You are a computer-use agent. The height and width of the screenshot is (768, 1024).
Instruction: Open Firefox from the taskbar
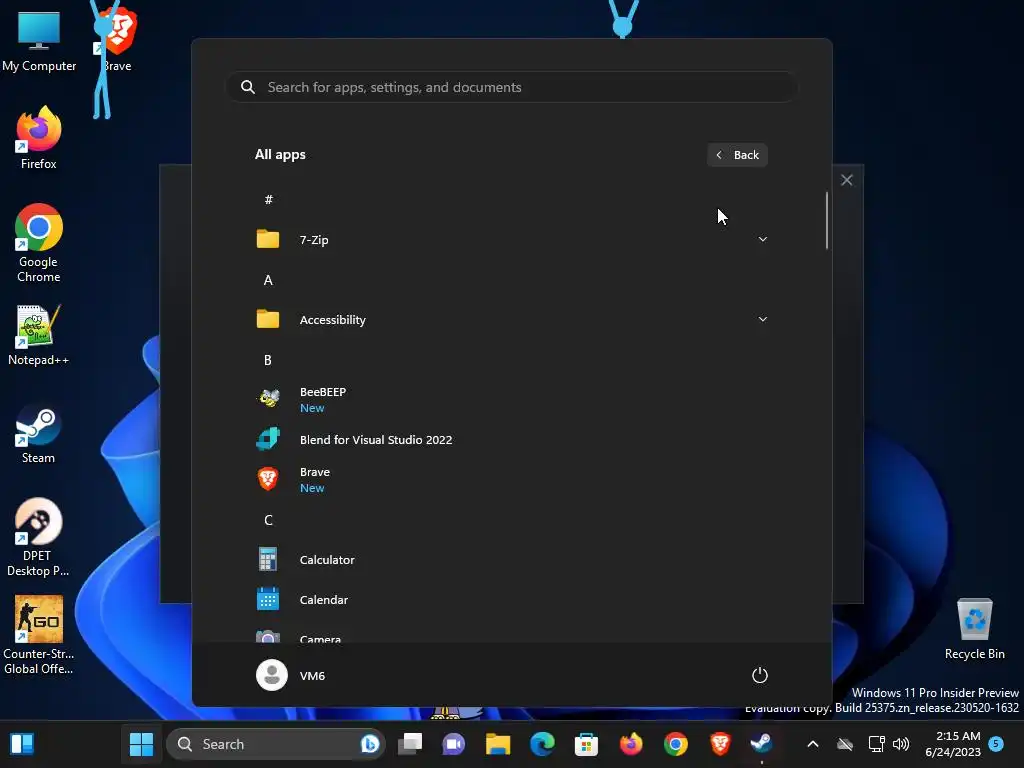click(631, 744)
